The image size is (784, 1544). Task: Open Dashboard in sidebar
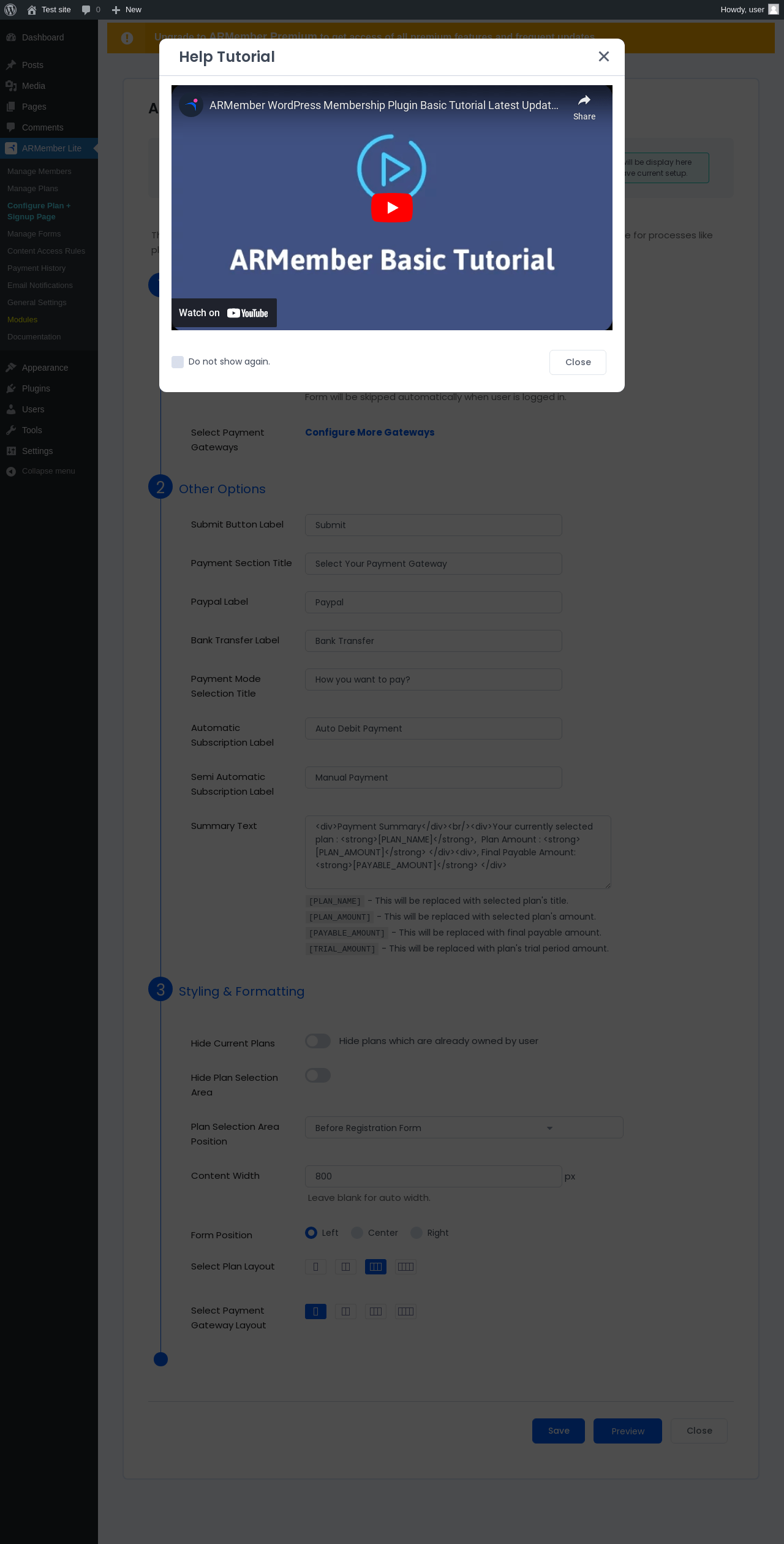(x=49, y=37)
